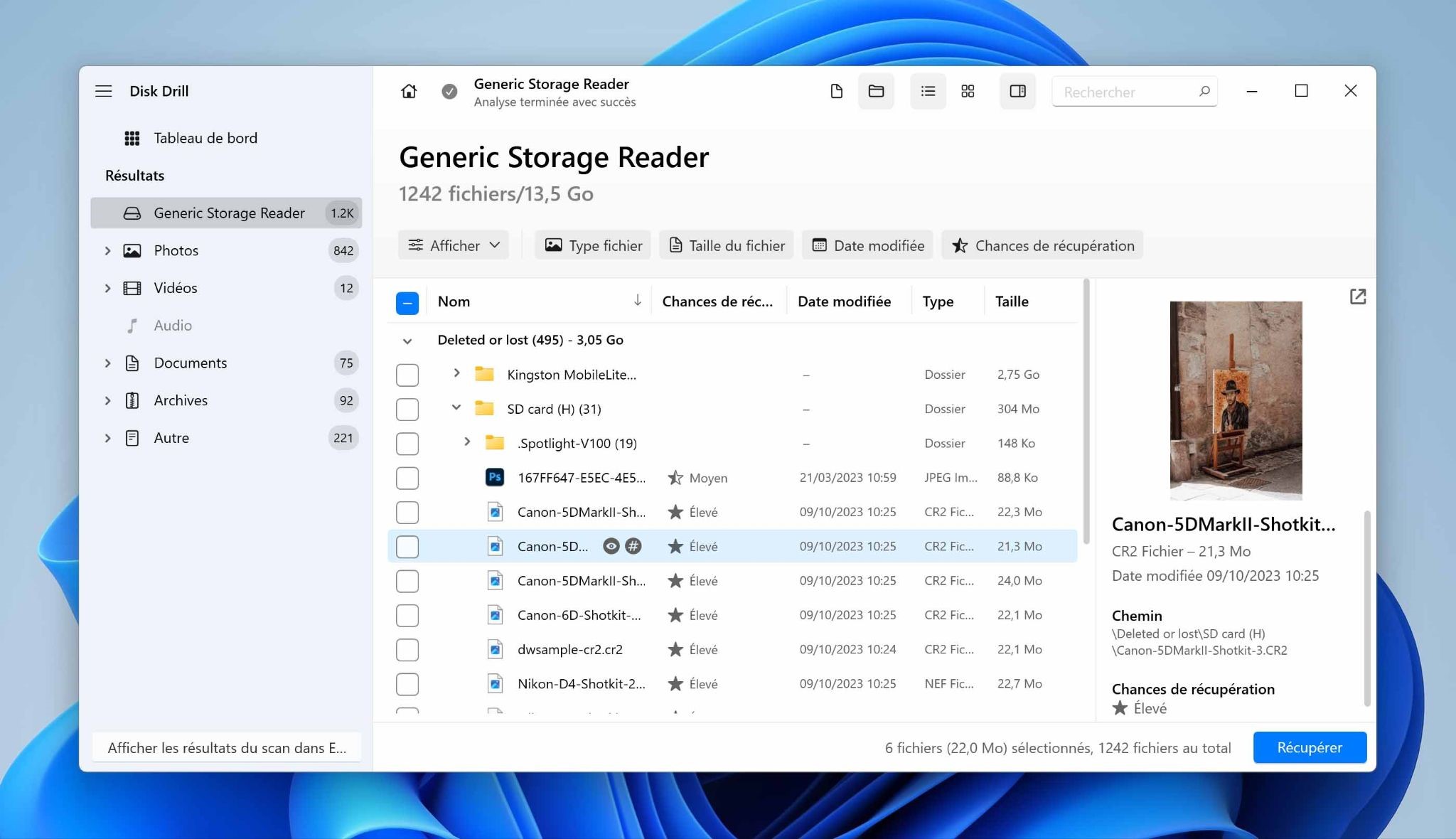1456x839 pixels.
Task: Open Taille du fichier filter
Action: tap(727, 245)
